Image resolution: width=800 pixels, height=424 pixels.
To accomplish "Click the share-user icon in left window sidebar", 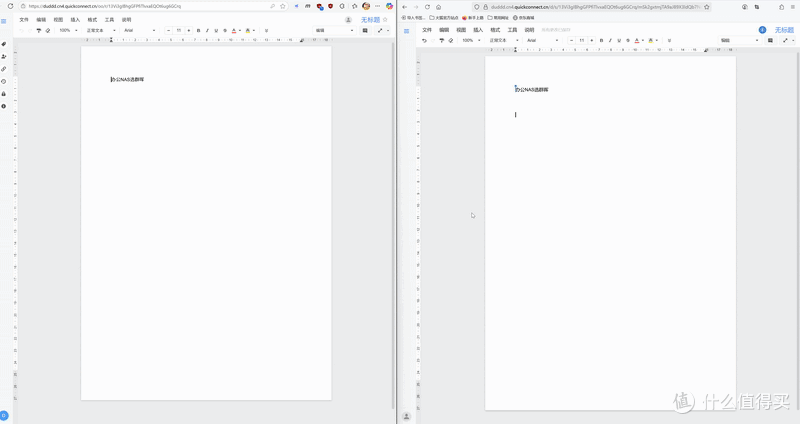I will (x=4, y=57).
